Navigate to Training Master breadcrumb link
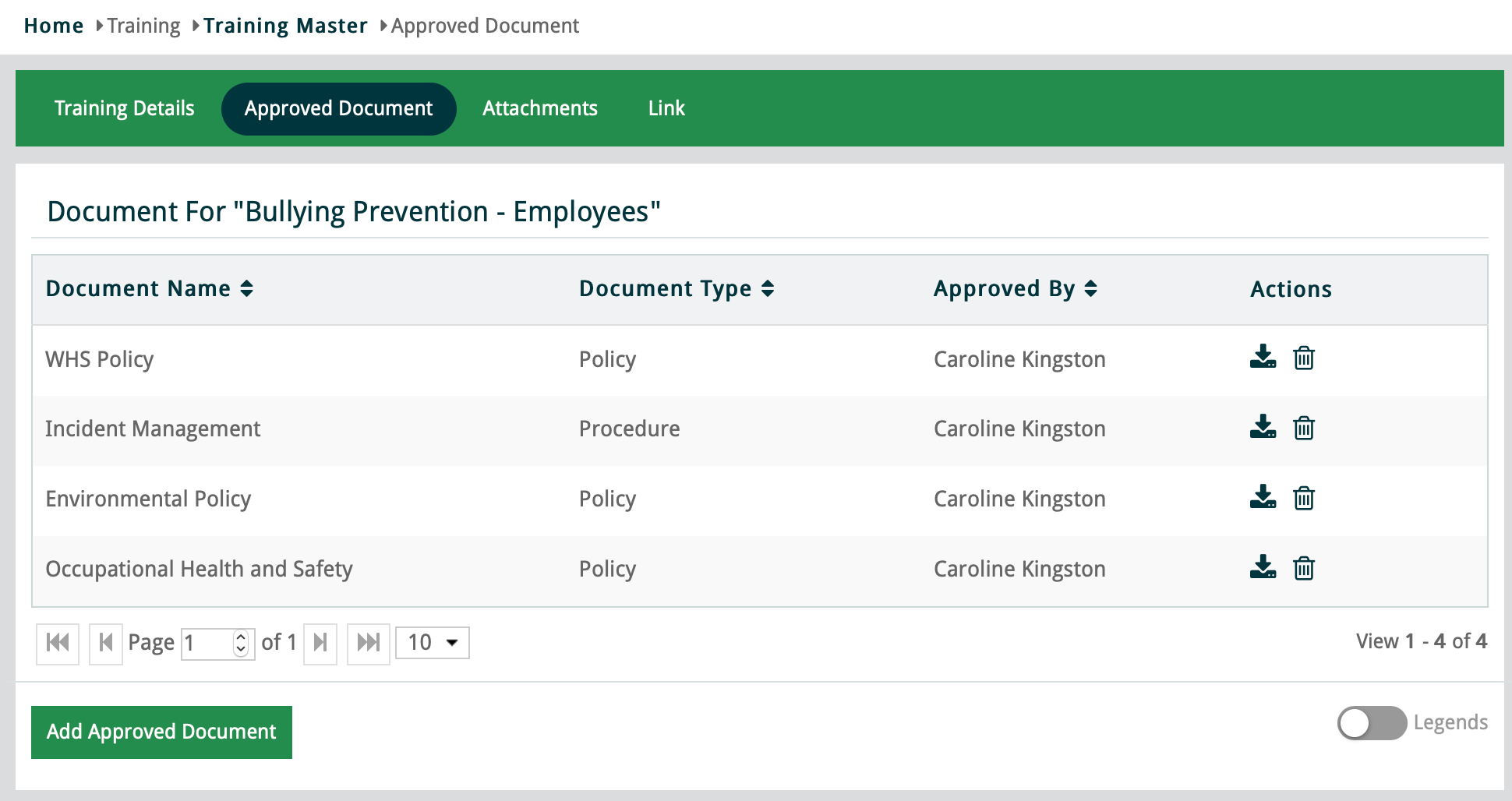1512x801 pixels. (x=285, y=26)
